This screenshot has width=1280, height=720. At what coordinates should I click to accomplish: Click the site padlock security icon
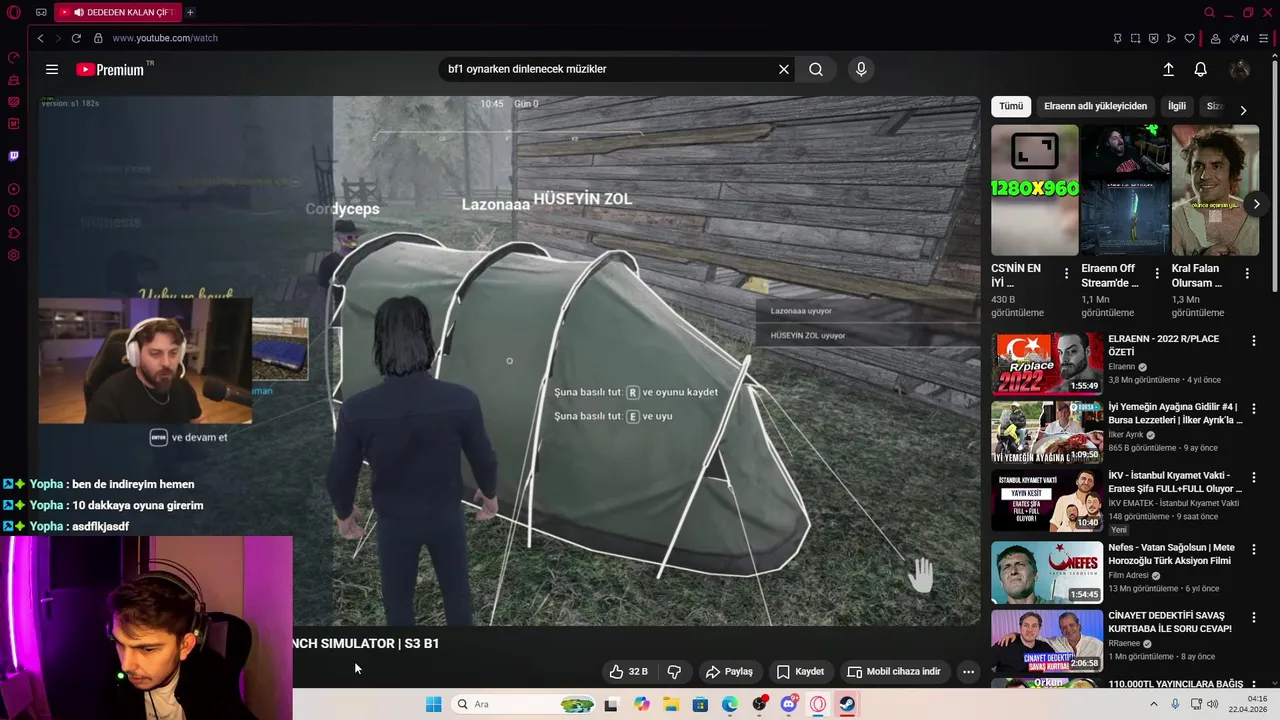click(98, 38)
